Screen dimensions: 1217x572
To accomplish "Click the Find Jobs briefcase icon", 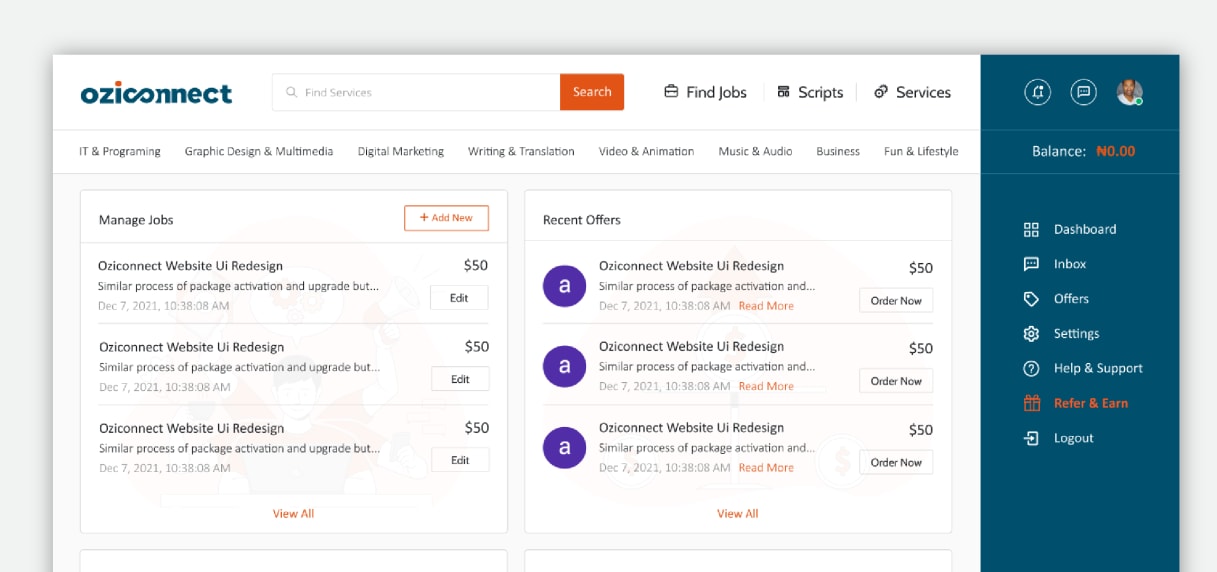I will point(671,91).
